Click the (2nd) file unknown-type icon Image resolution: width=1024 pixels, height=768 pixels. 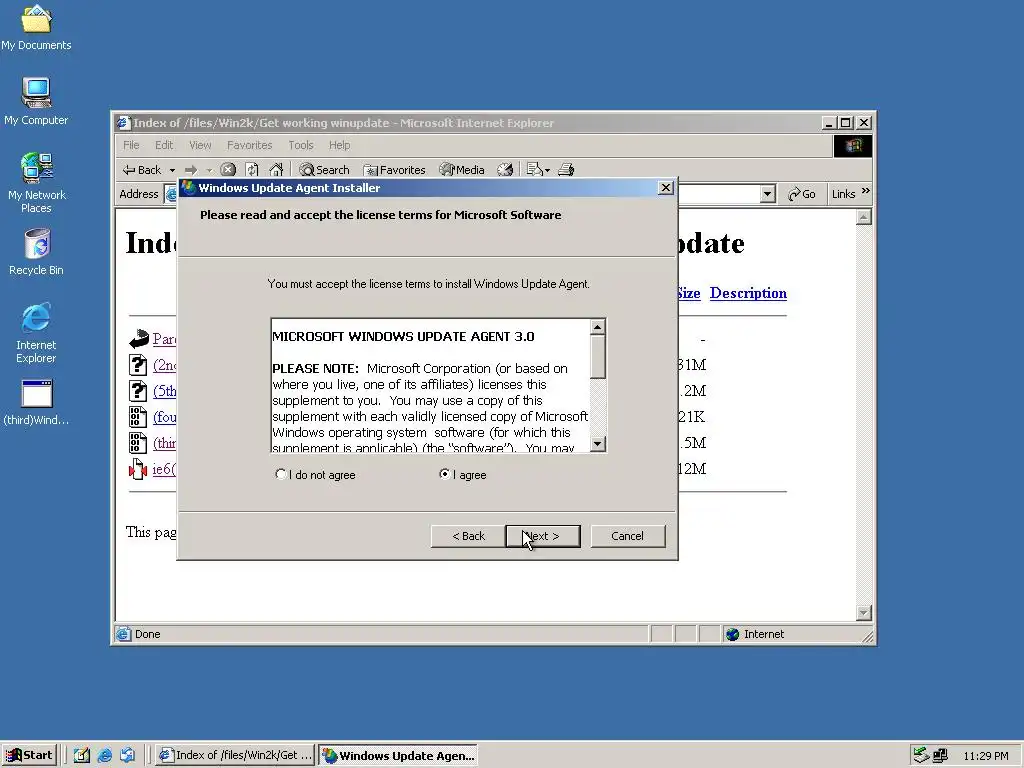pyautogui.click(x=138, y=365)
